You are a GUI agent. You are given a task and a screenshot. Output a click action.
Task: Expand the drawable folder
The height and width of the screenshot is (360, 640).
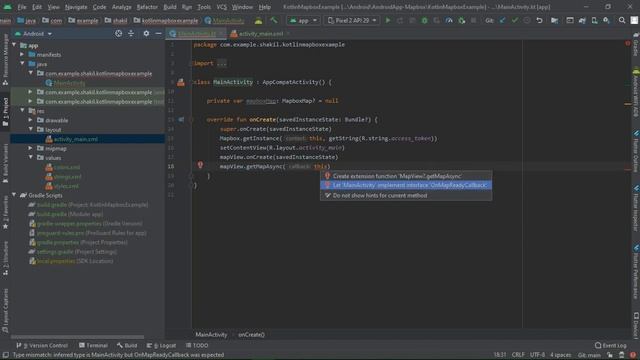click(31, 120)
